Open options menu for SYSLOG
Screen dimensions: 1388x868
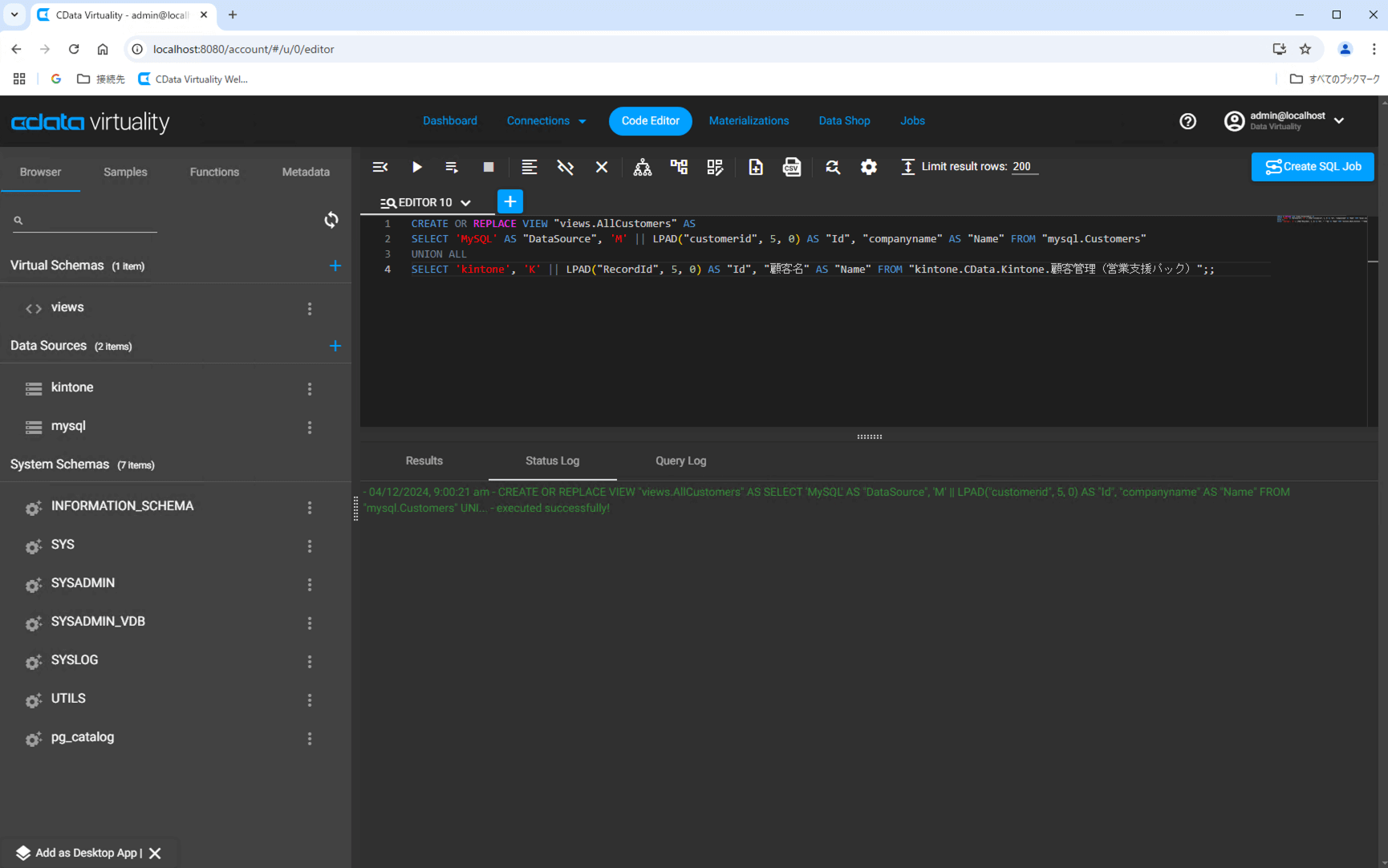click(x=310, y=662)
